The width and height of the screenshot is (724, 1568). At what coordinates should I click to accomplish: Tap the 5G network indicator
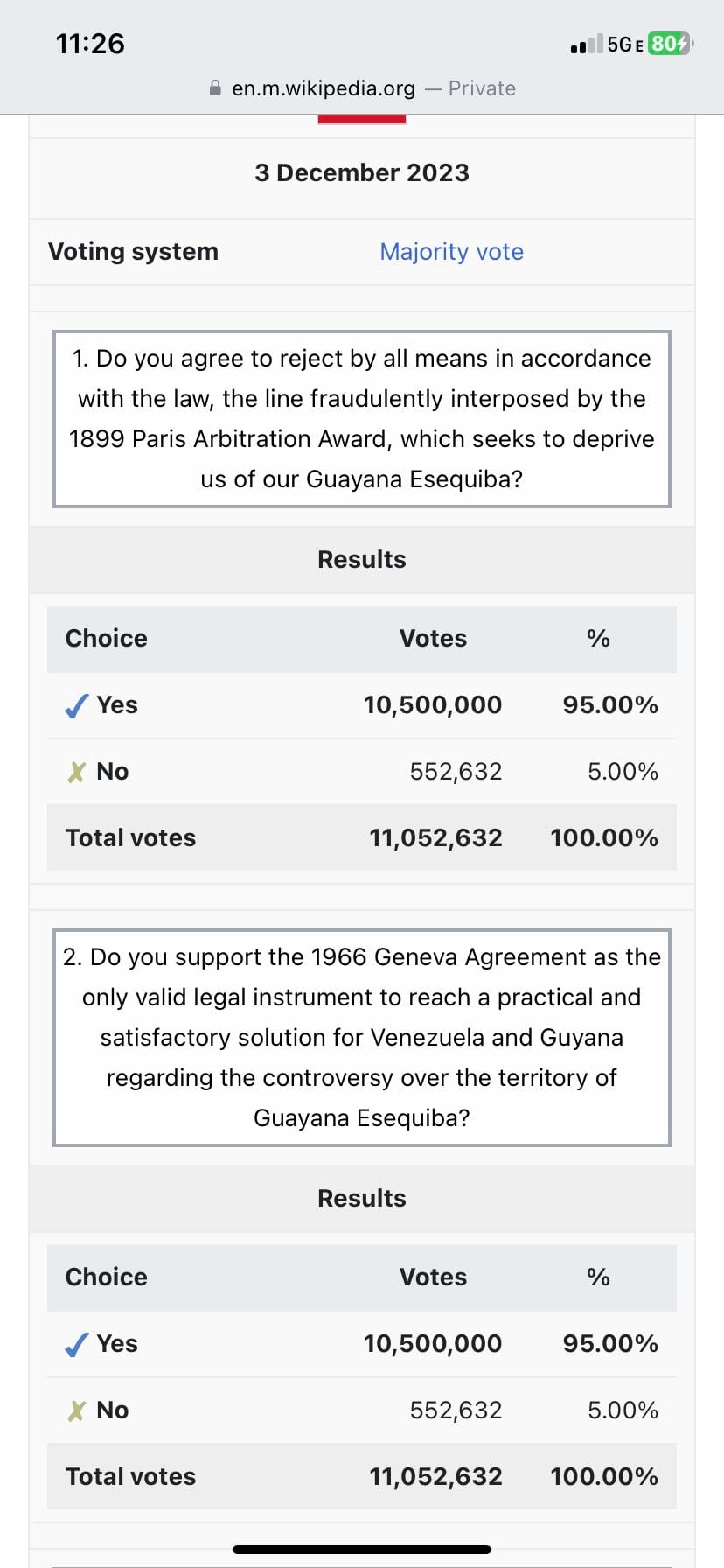[625, 45]
